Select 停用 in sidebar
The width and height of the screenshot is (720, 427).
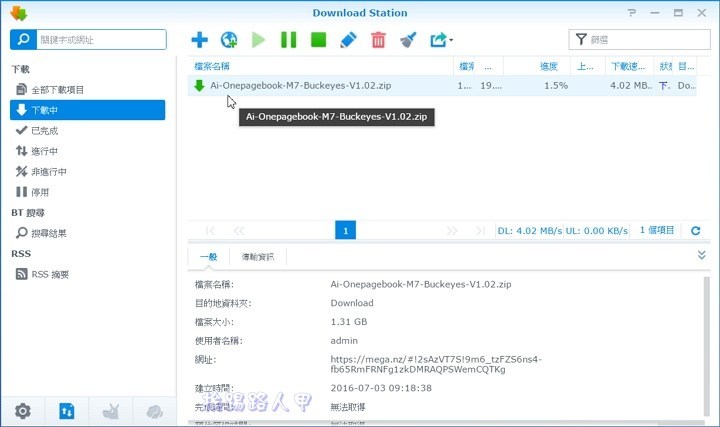click(87, 192)
